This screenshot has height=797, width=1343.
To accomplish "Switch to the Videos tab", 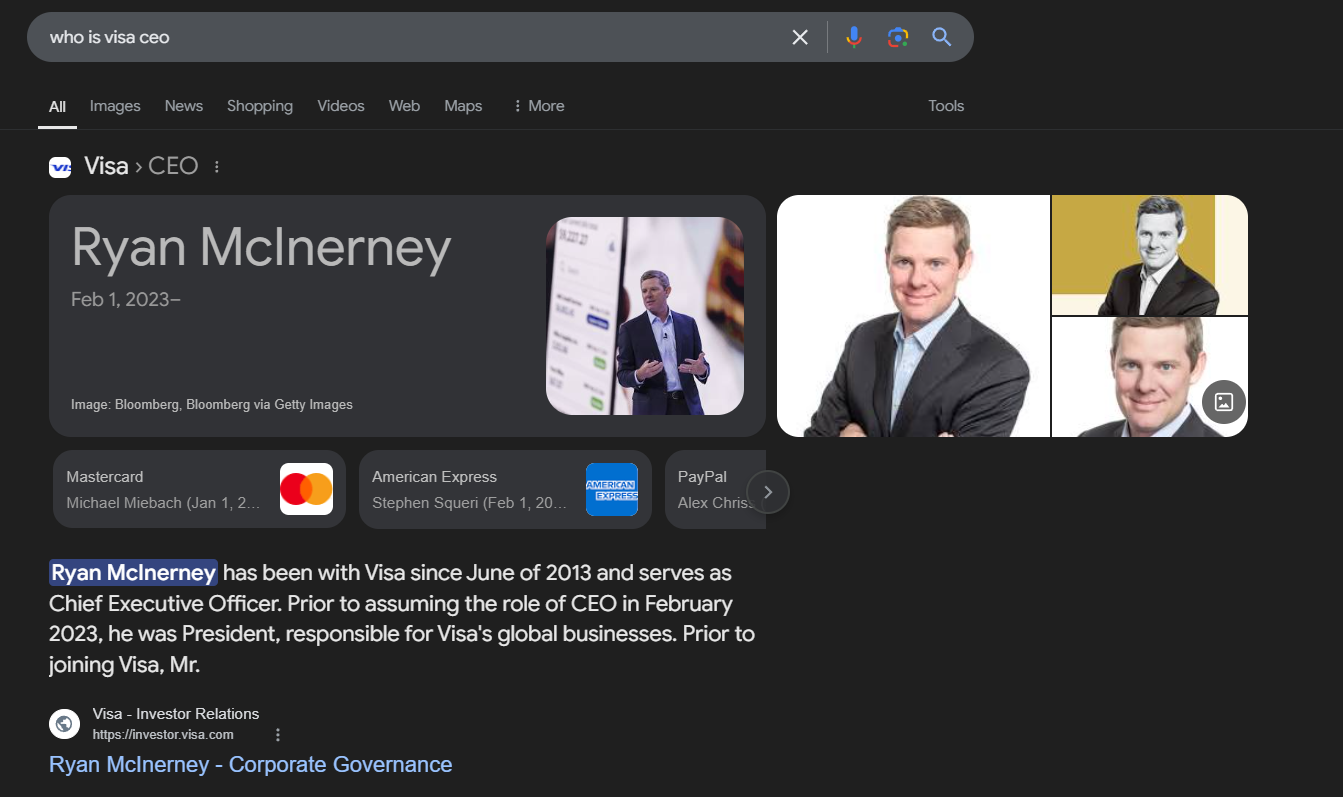I will tap(341, 106).
